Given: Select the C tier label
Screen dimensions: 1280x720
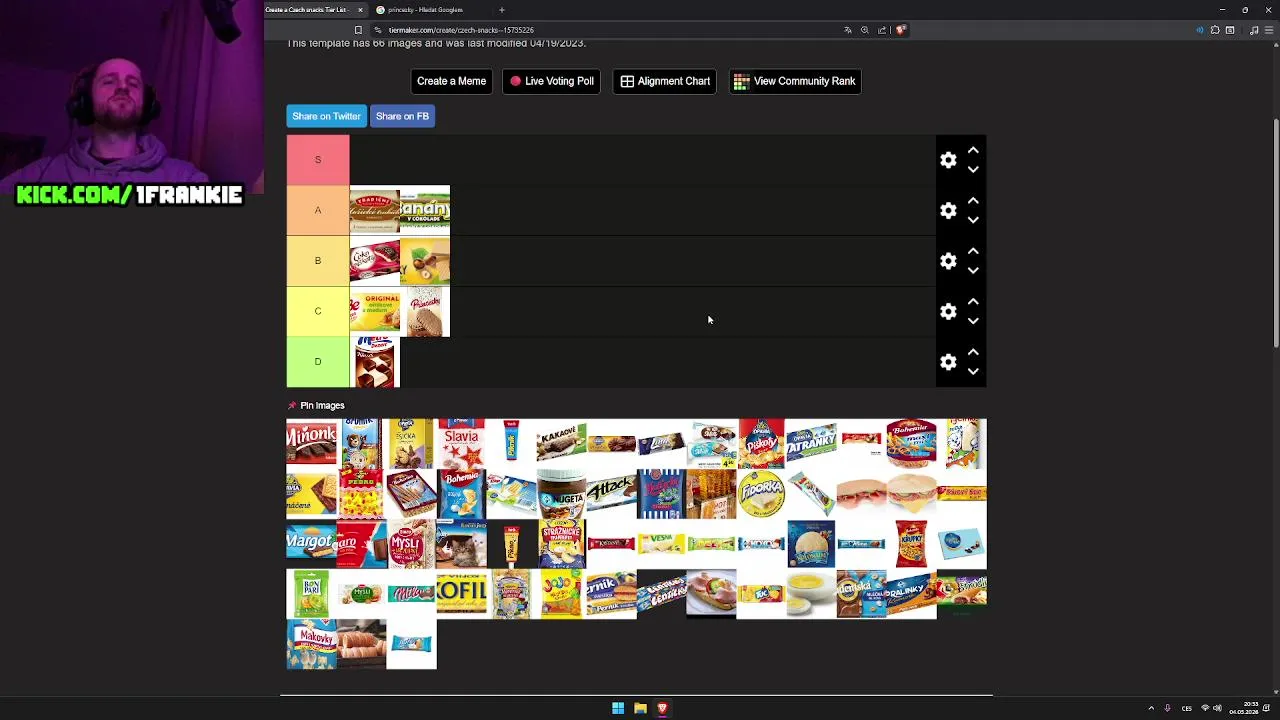Looking at the screenshot, I should point(318,311).
